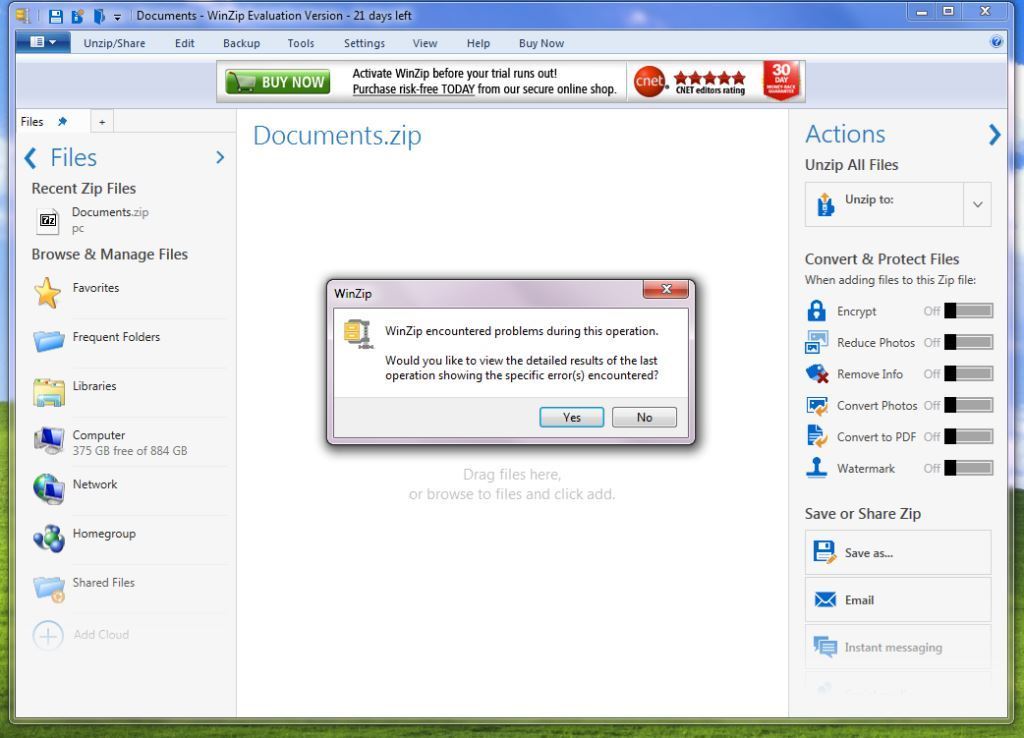Click the CNET editors rating badge

tap(690, 82)
